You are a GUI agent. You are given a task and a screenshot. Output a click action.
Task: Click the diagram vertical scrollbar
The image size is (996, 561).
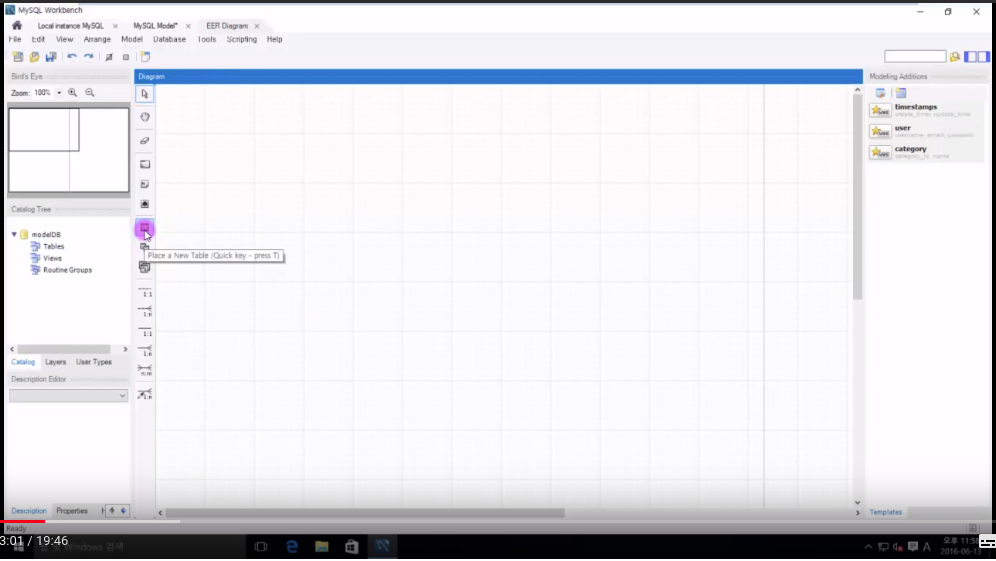(857, 196)
